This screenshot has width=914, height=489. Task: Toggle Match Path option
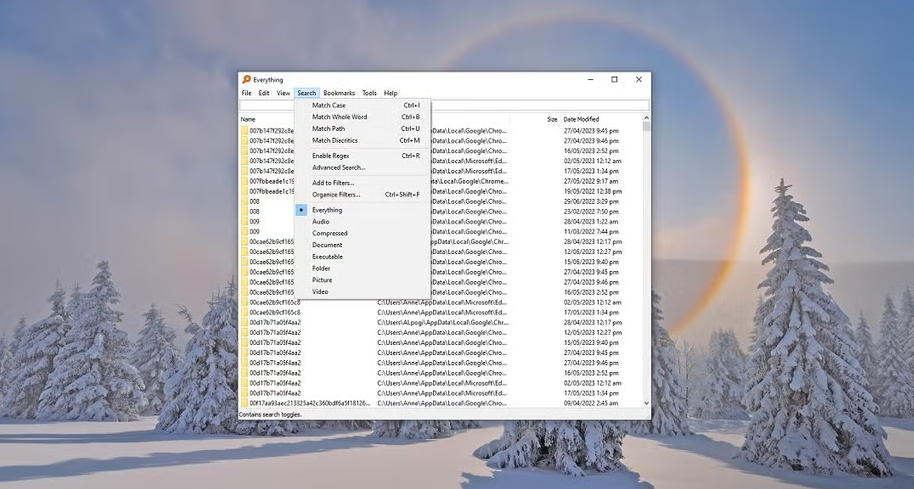pyautogui.click(x=363, y=129)
